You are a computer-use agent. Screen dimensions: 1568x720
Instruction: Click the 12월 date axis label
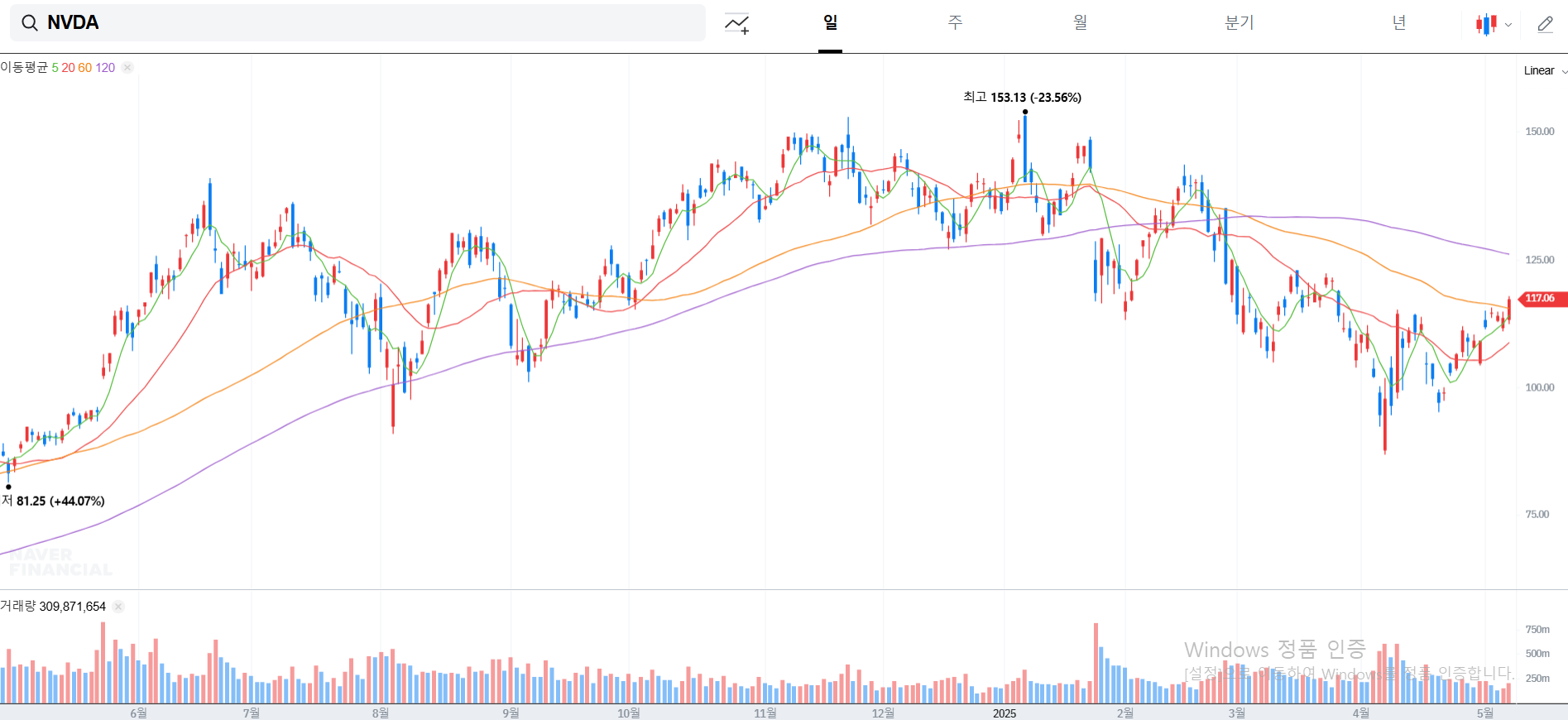click(x=883, y=713)
